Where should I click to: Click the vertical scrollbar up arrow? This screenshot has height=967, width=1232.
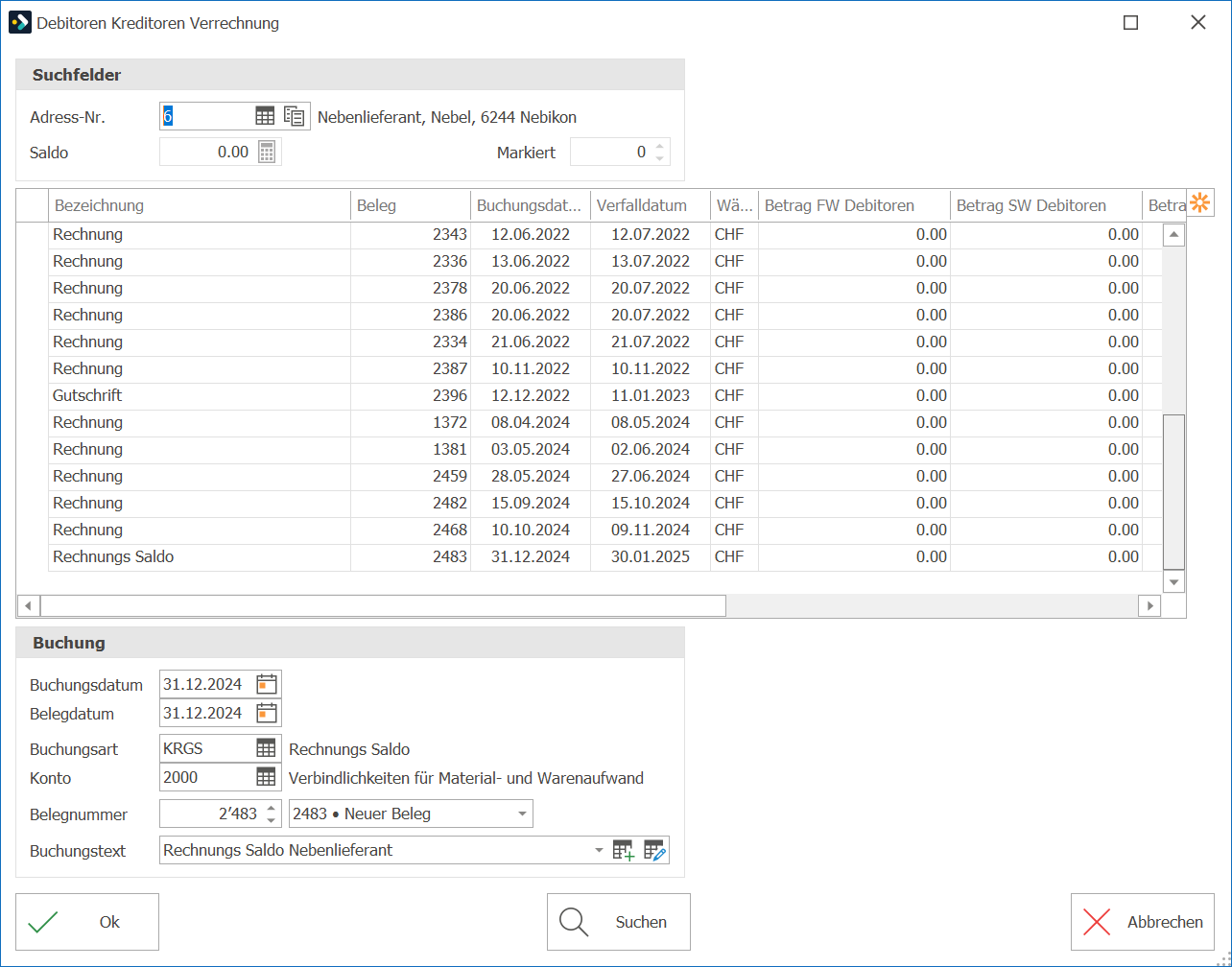(1174, 234)
